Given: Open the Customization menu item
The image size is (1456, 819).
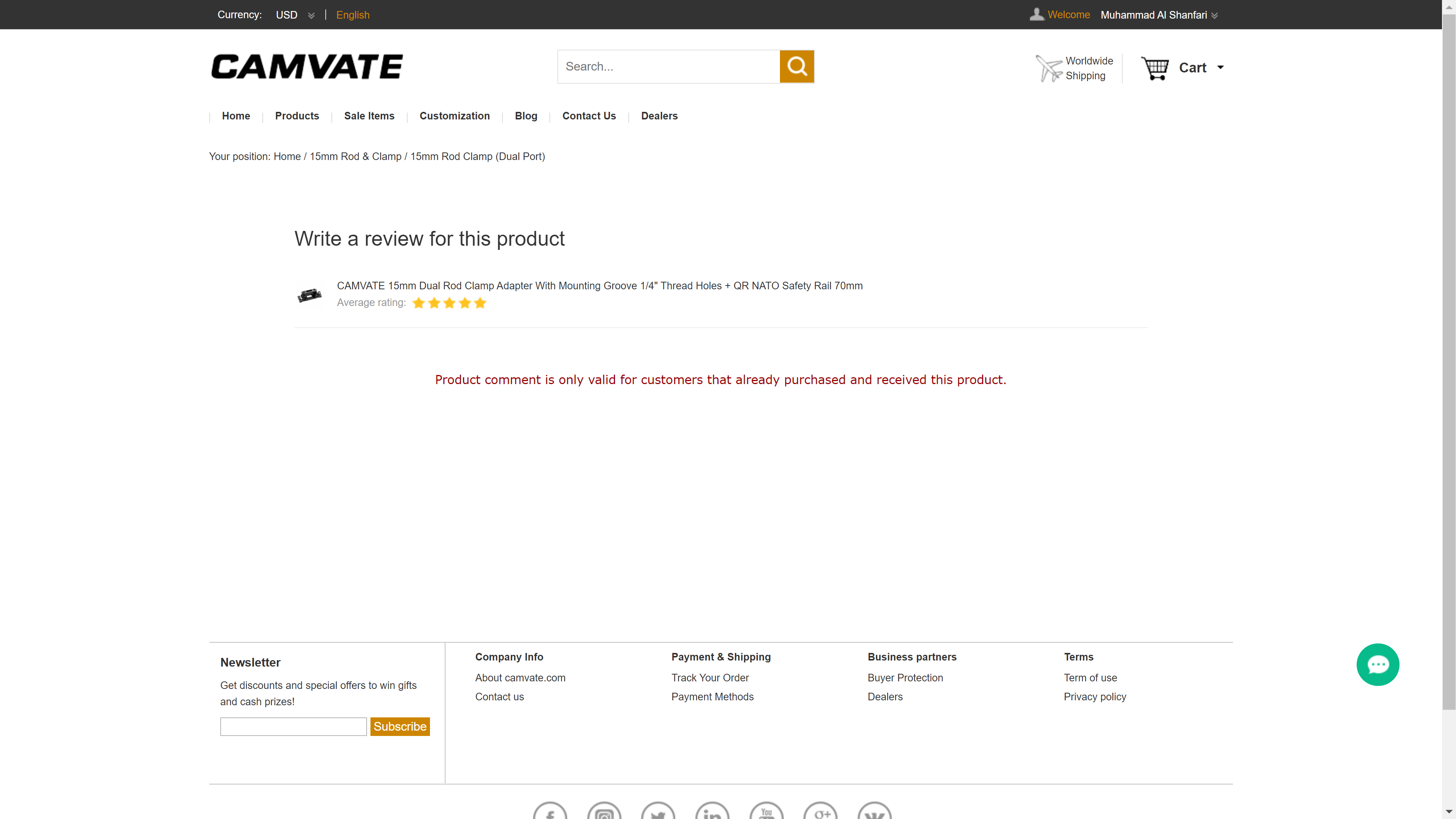Looking at the screenshot, I should pos(455,116).
